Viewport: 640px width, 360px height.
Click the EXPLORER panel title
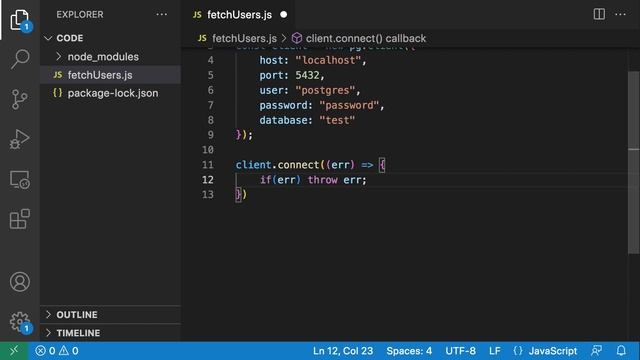tap(80, 15)
